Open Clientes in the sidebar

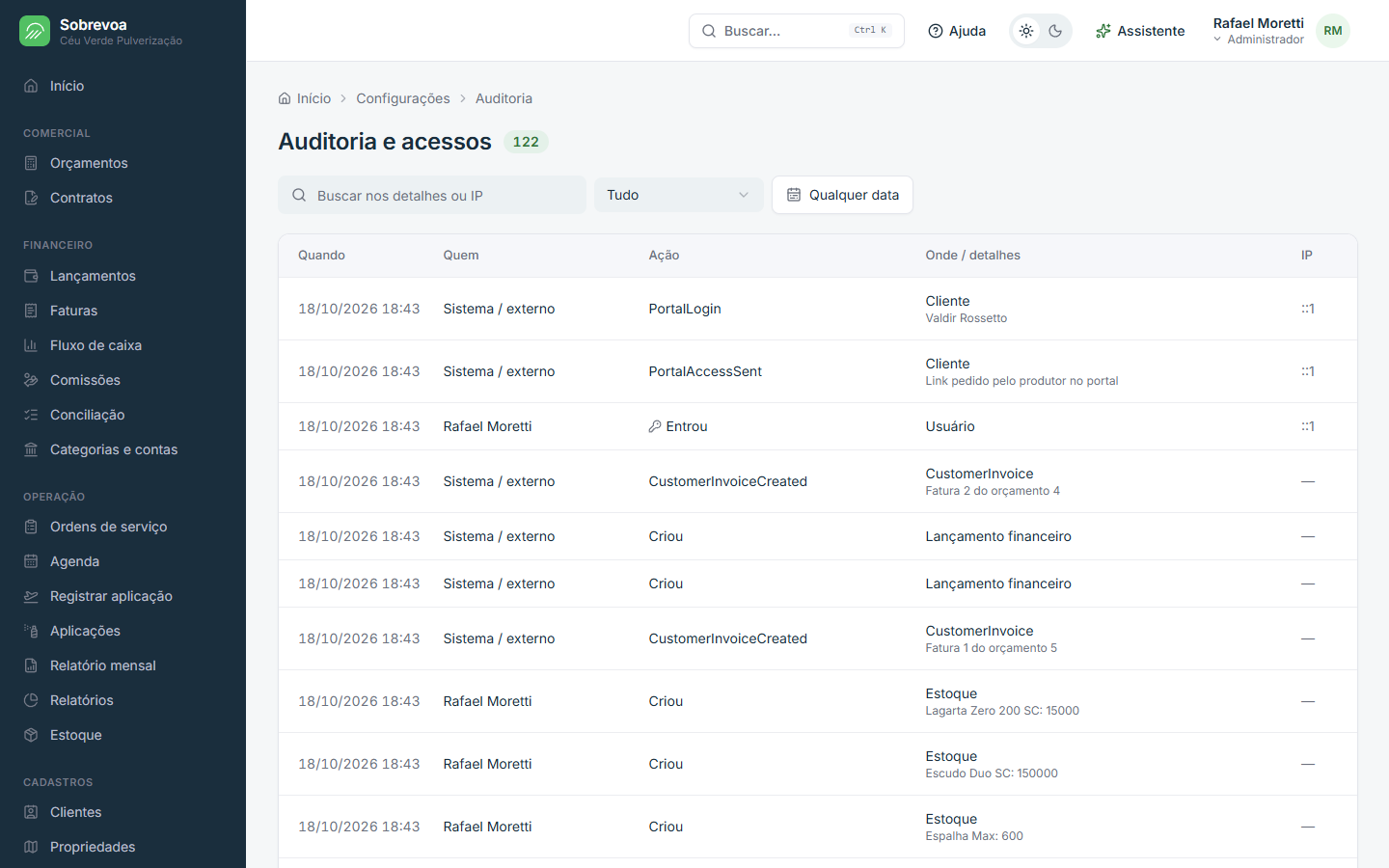[x=123, y=812]
